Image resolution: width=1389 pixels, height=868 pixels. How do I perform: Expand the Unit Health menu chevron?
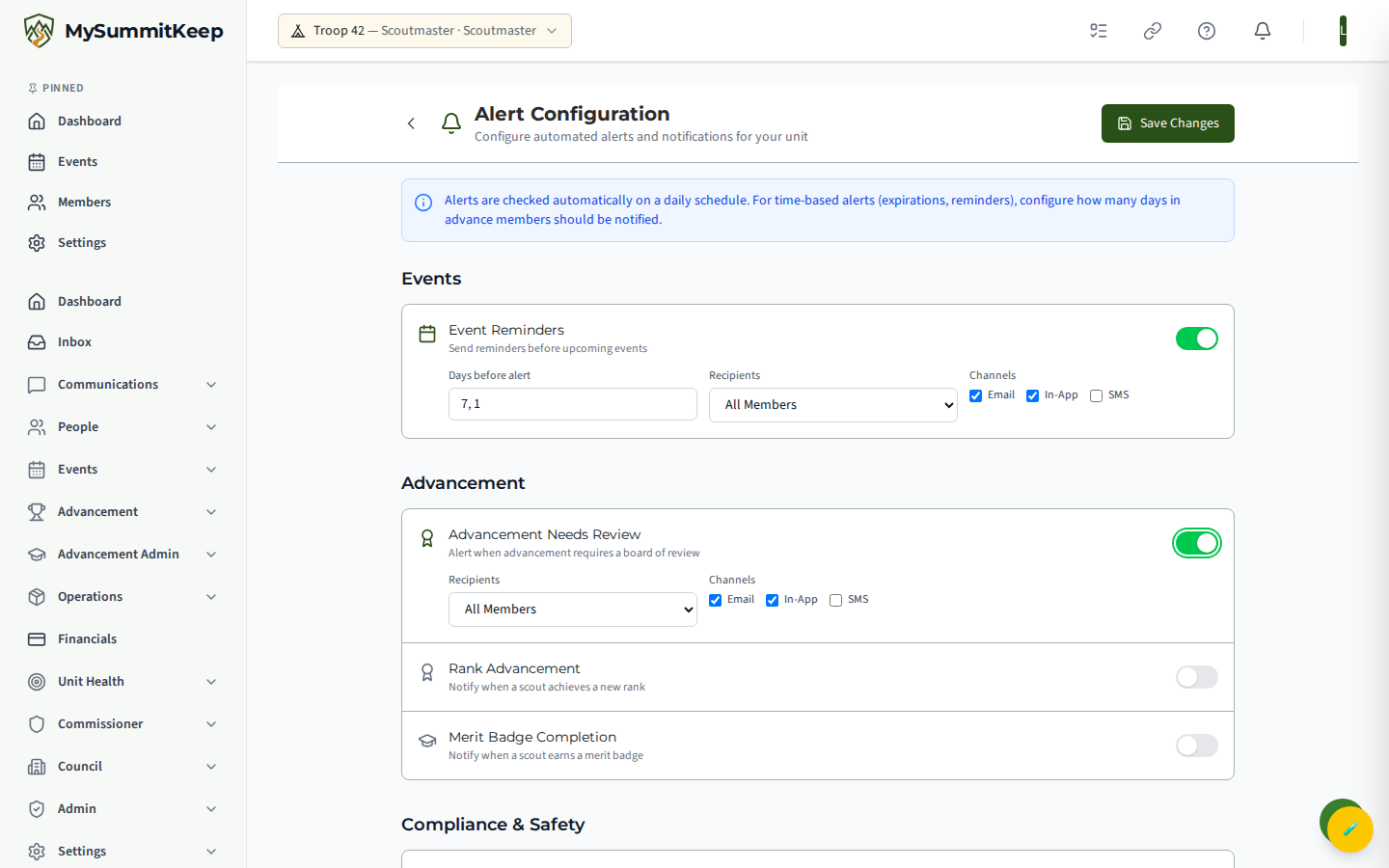click(x=211, y=682)
